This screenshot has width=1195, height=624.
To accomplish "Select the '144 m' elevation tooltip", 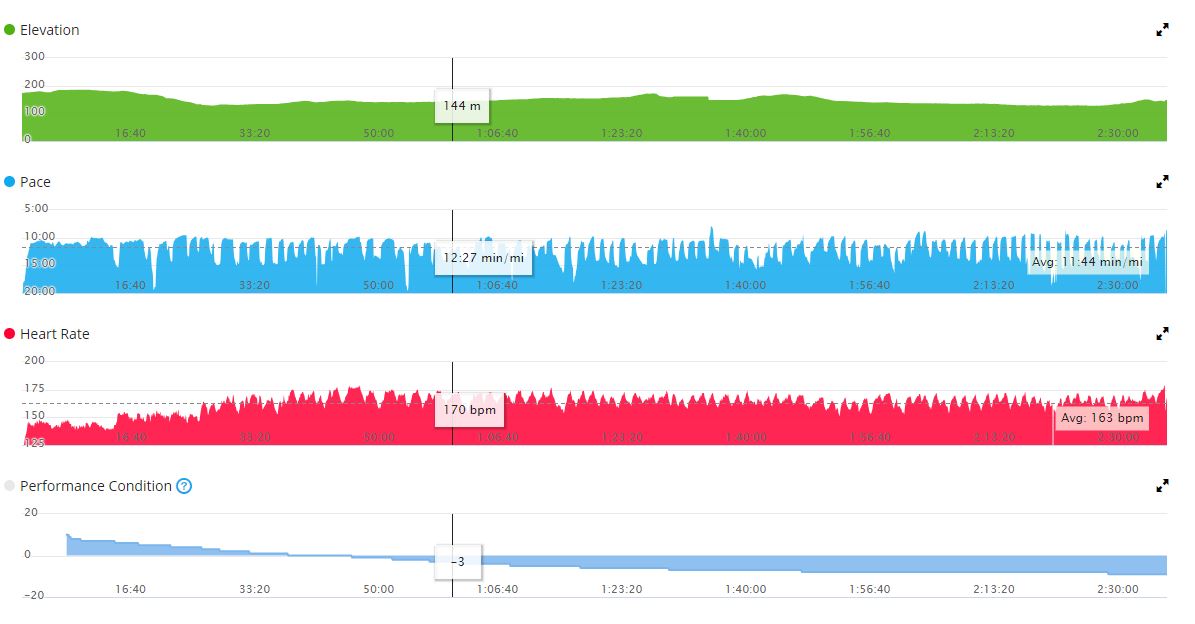I will pyautogui.click(x=462, y=105).
